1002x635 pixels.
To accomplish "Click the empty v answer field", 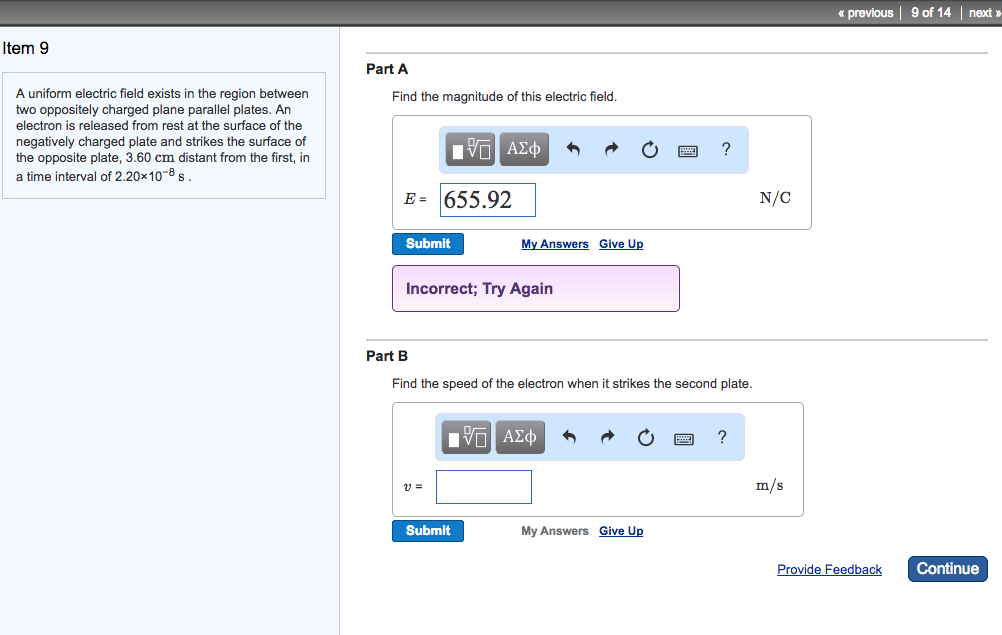I will tap(484, 487).
